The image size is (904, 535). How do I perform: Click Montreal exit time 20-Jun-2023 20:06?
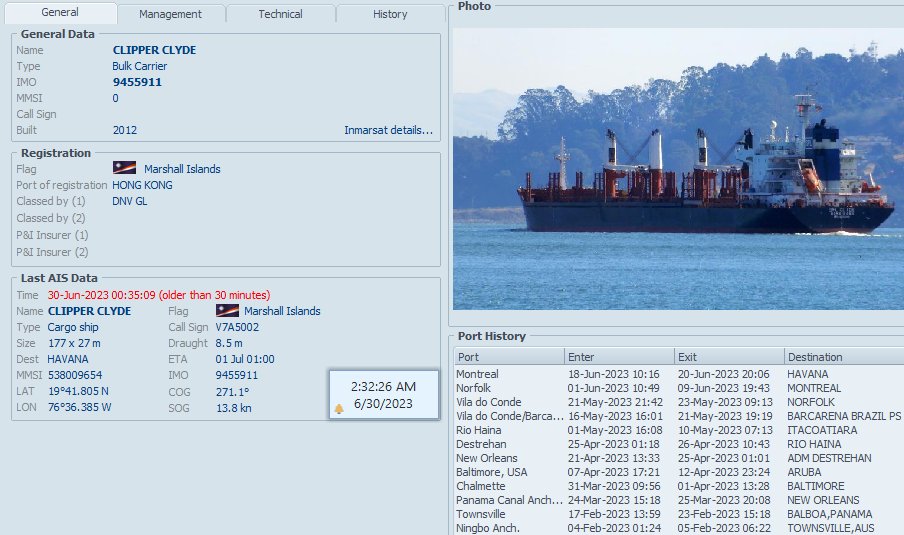pyautogui.click(x=724, y=374)
